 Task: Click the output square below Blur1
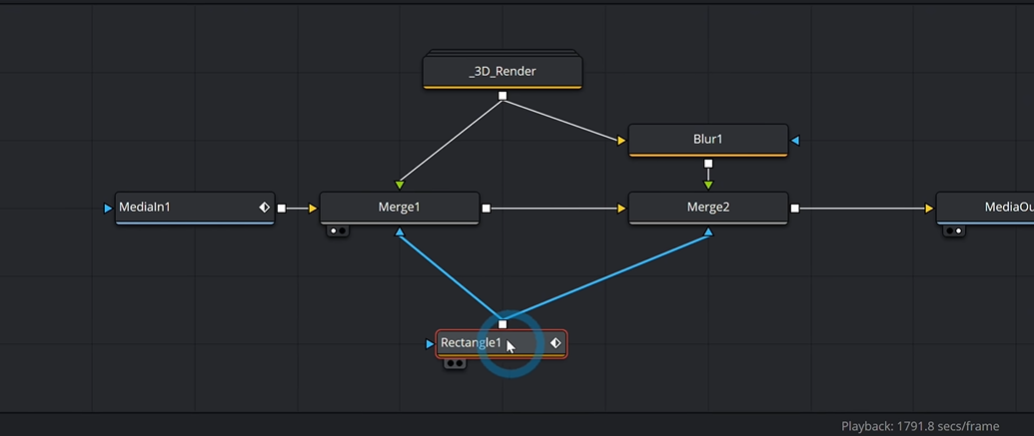708,164
